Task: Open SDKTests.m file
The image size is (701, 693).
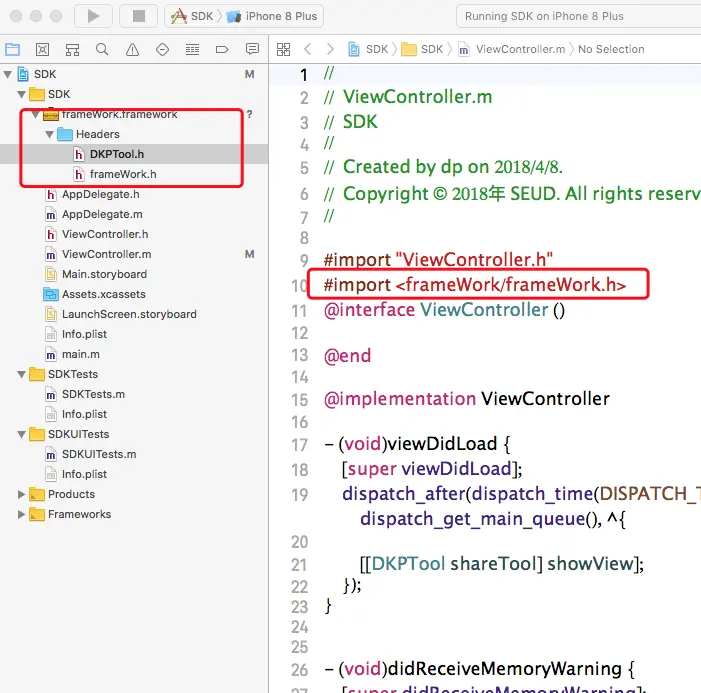Action: point(93,394)
